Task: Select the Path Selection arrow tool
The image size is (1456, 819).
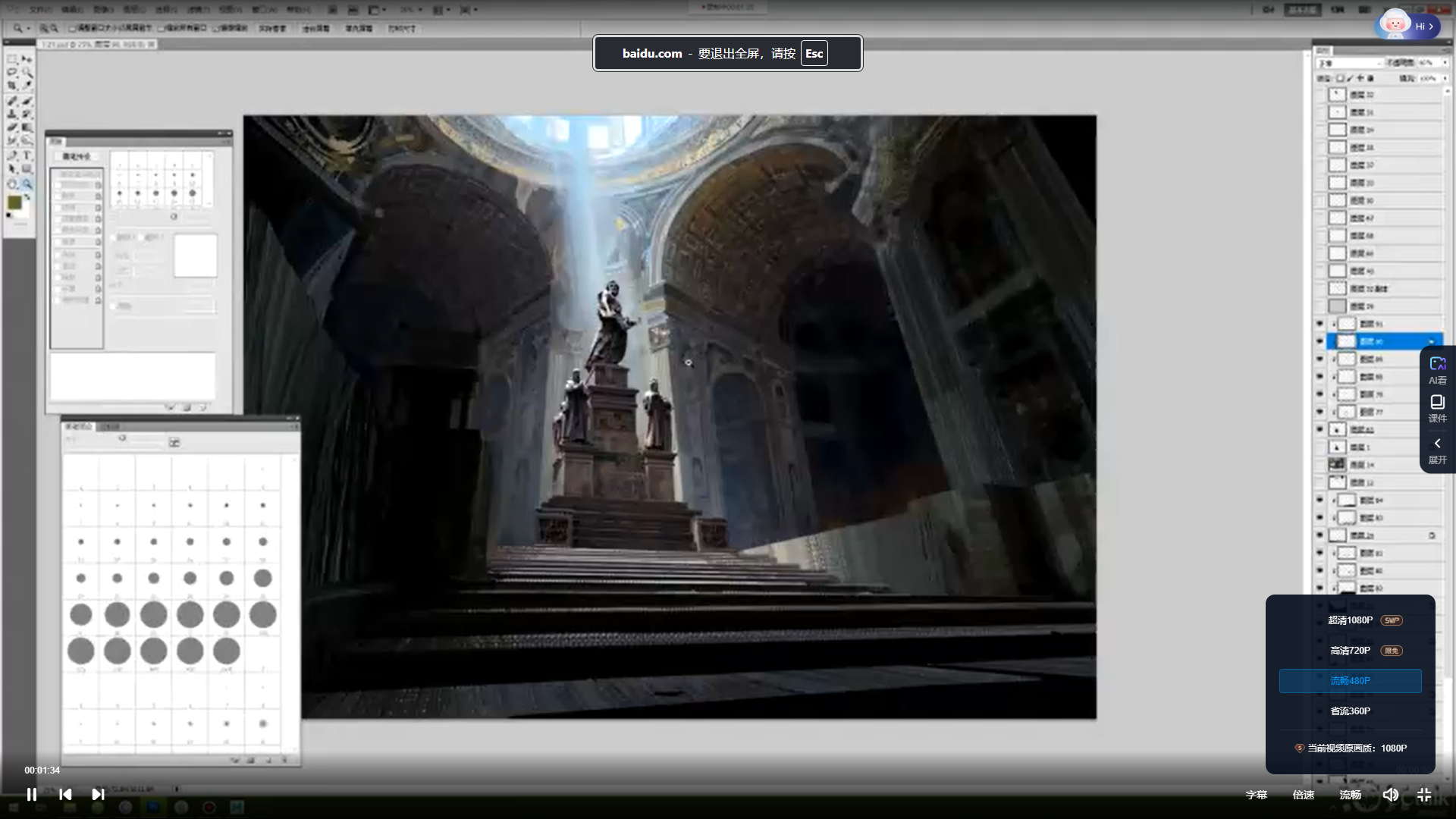Action: tap(12, 169)
